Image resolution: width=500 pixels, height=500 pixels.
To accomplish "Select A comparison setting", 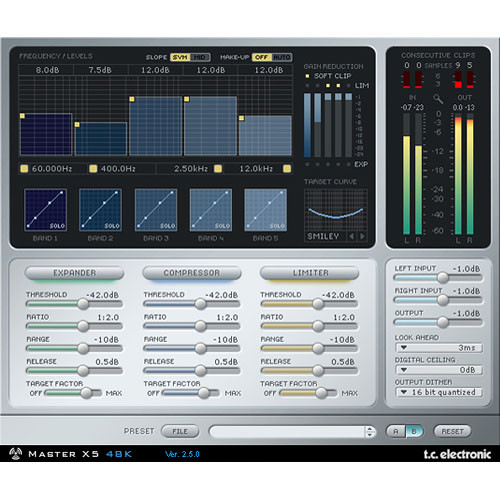I will 396,431.
